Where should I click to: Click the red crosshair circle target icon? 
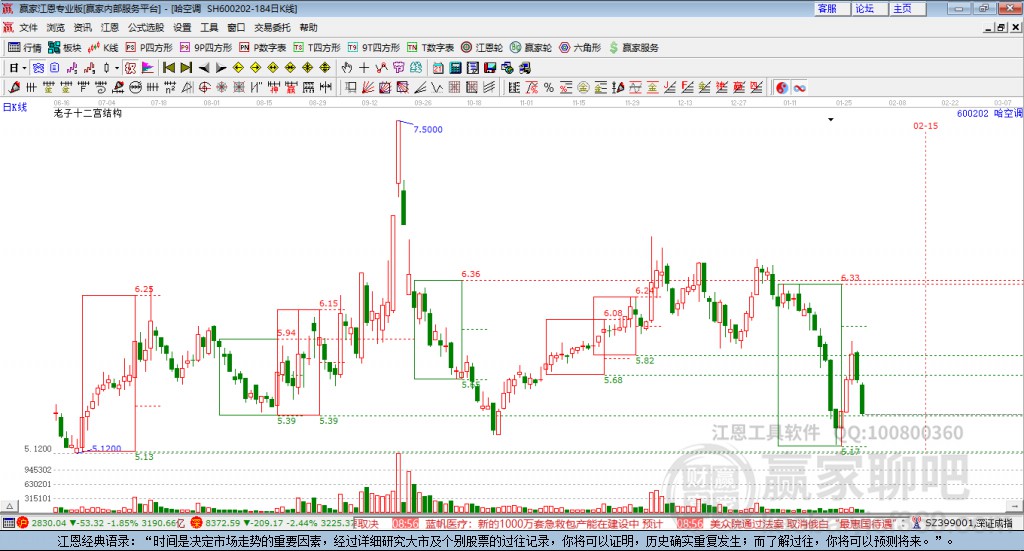point(204,87)
